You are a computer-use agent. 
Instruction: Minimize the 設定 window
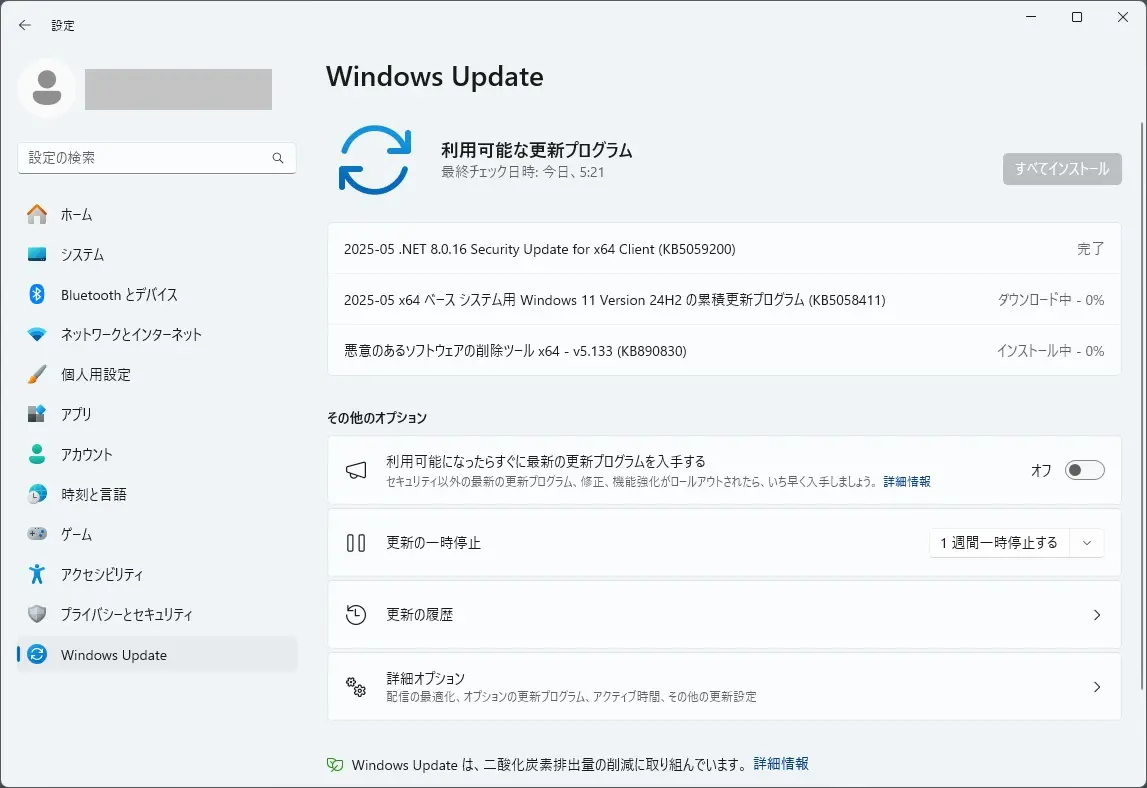[1031, 17]
